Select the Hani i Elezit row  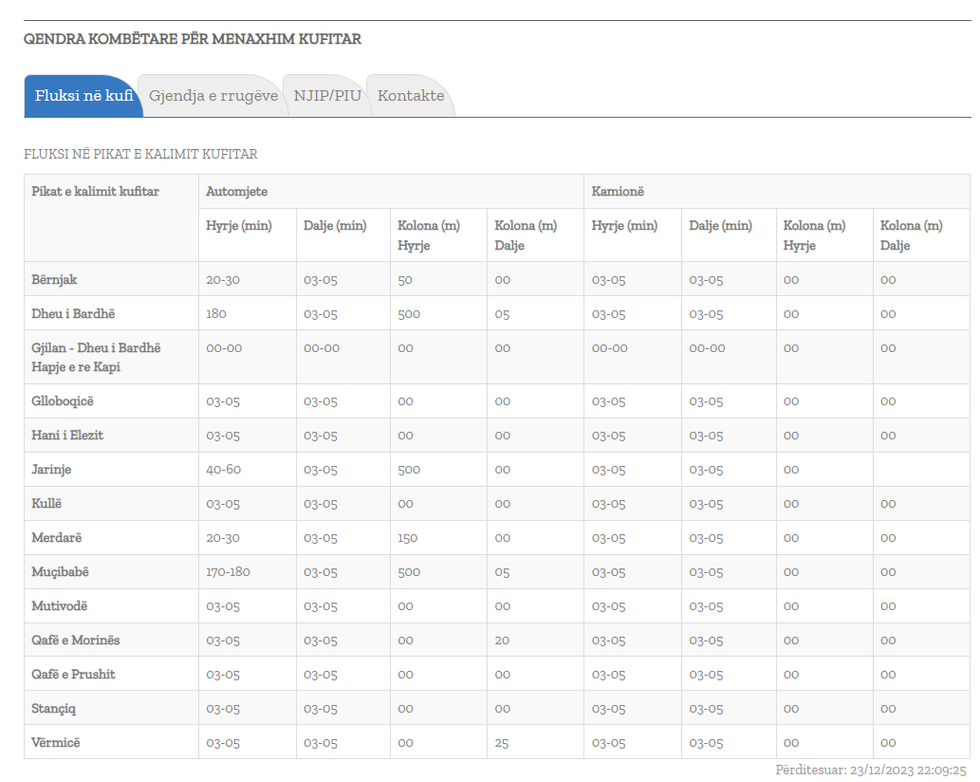pos(67,436)
